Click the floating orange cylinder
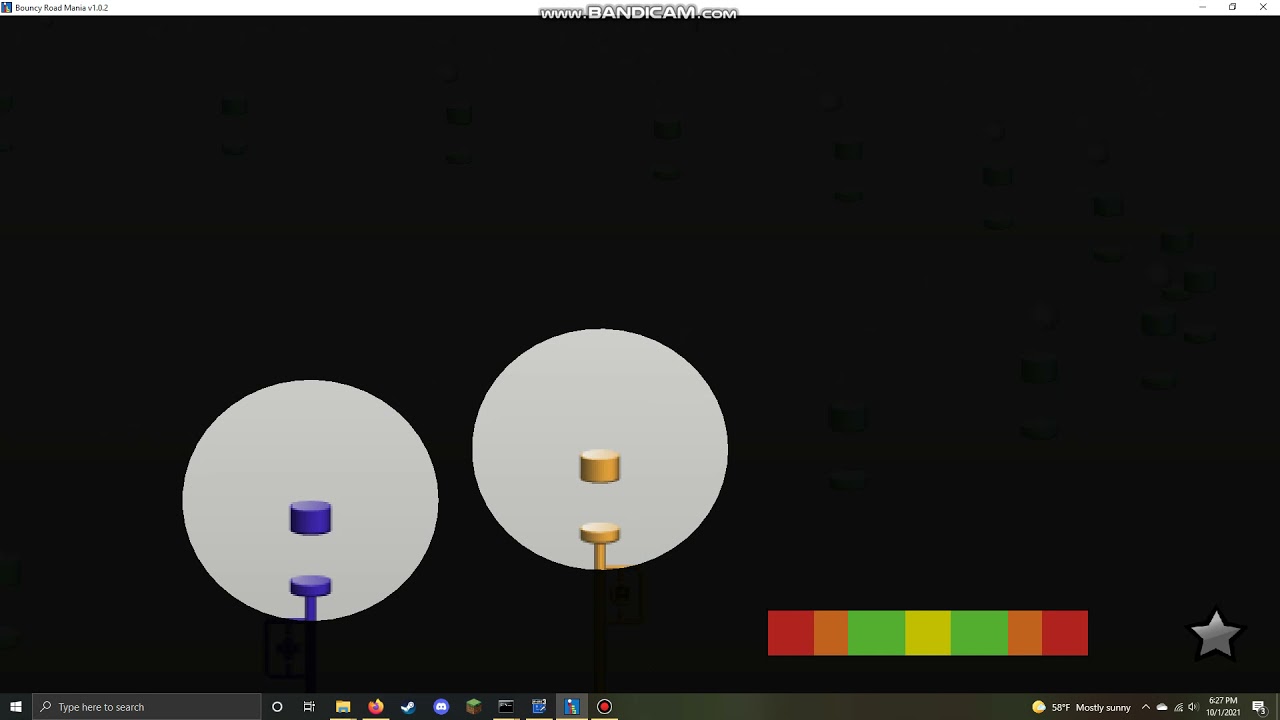 click(x=600, y=467)
